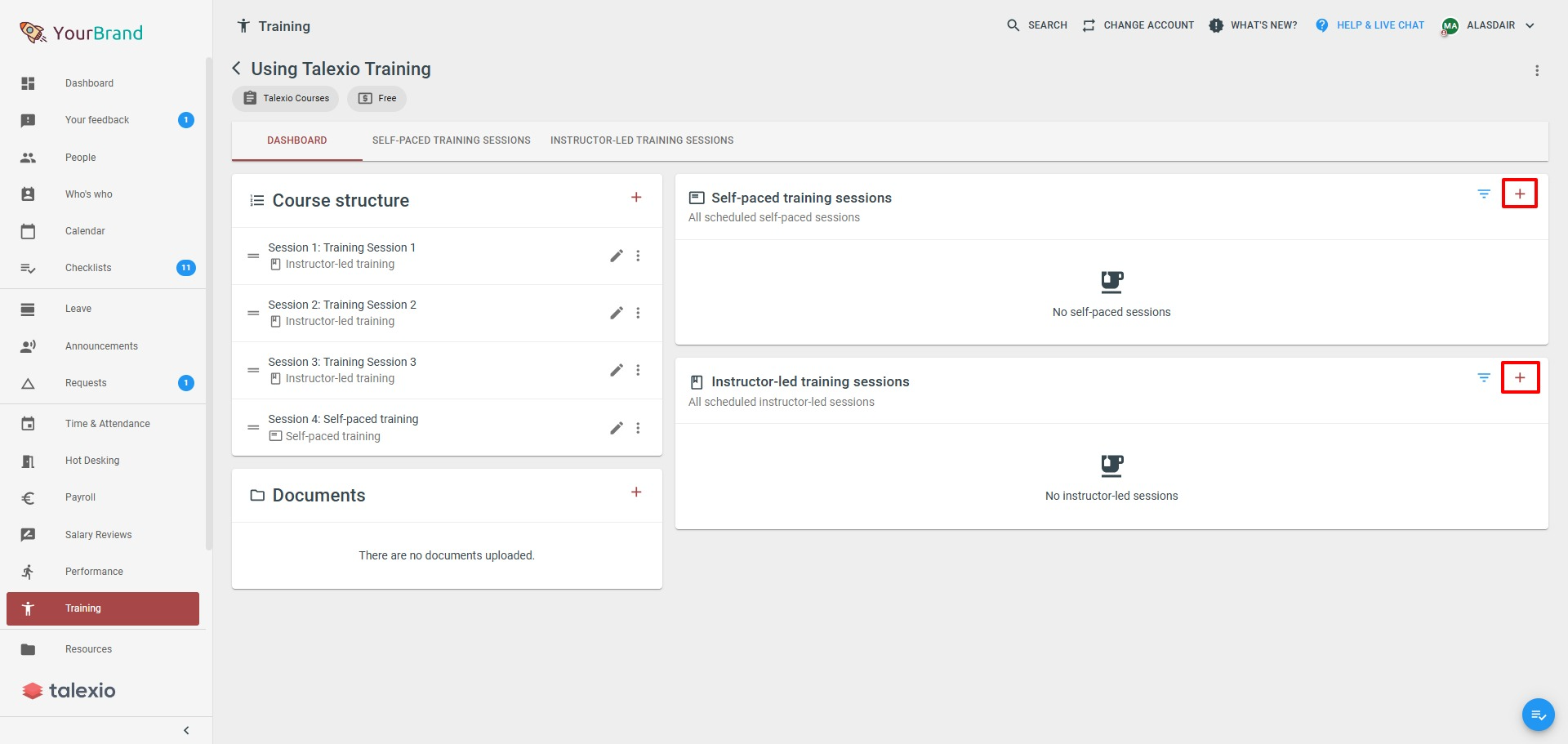Open Checklists from the sidebar

tap(103, 268)
